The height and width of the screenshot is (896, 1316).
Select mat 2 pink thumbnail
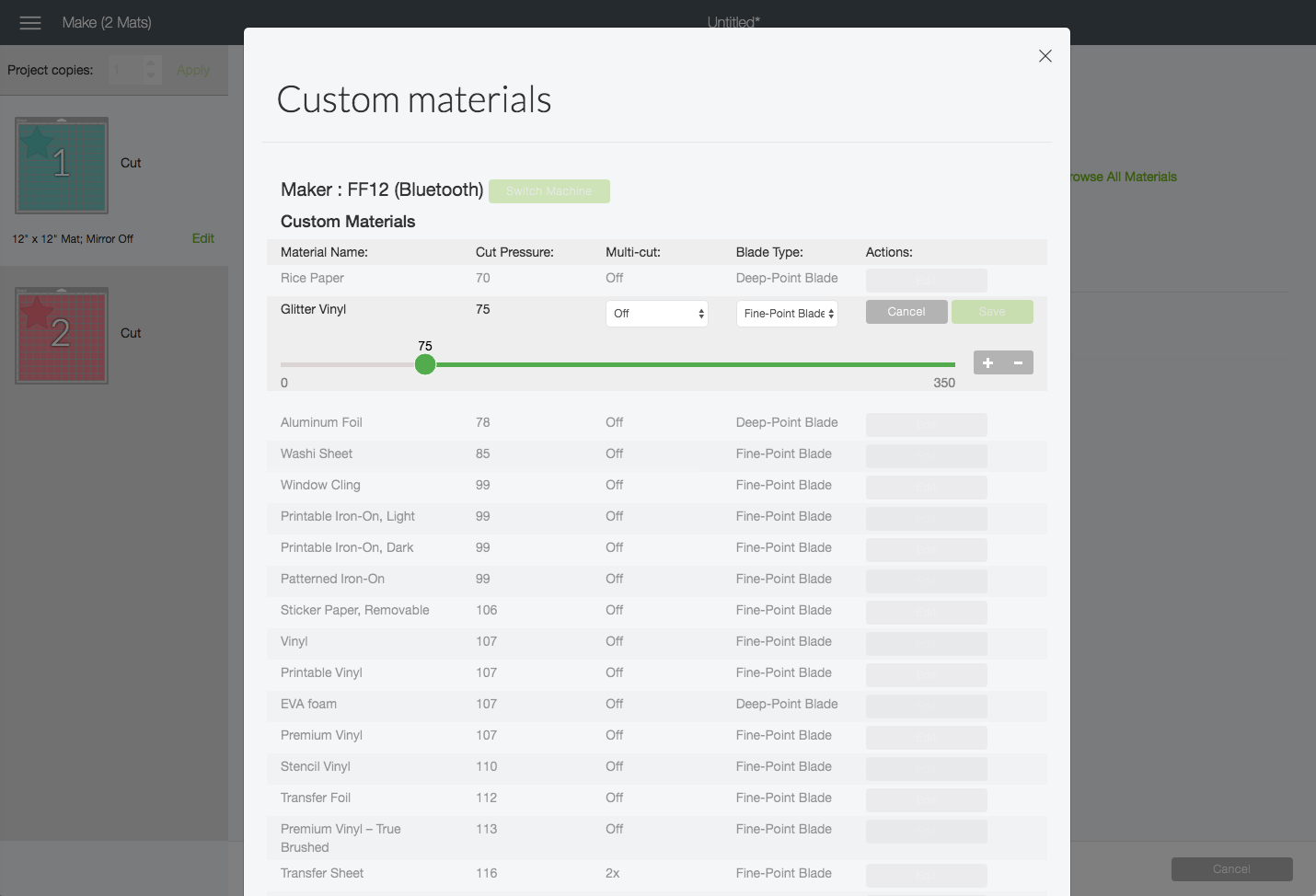point(62,336)
